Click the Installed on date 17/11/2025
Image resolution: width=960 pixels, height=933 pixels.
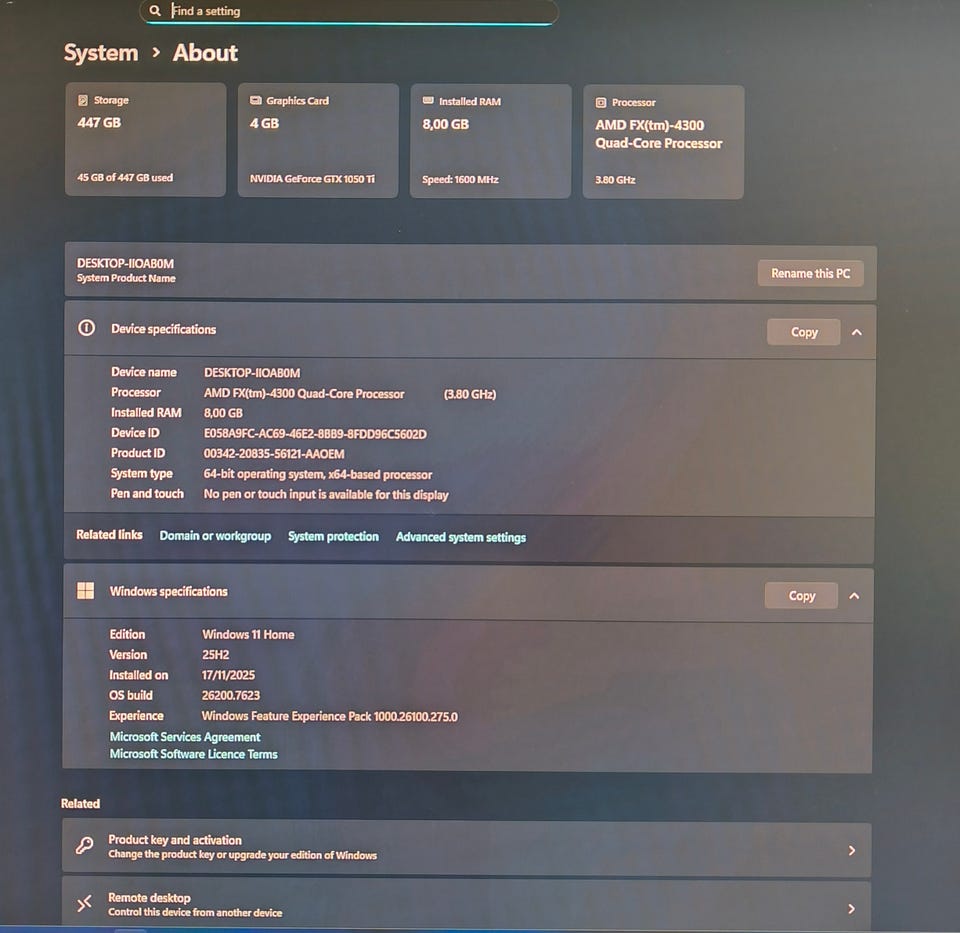(228, 675)
